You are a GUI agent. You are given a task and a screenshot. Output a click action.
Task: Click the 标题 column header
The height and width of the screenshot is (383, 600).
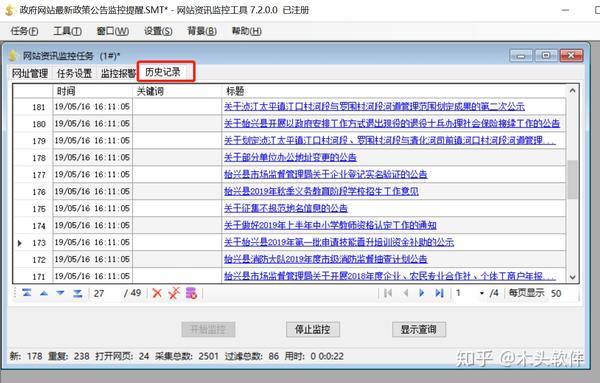(393, 91)
